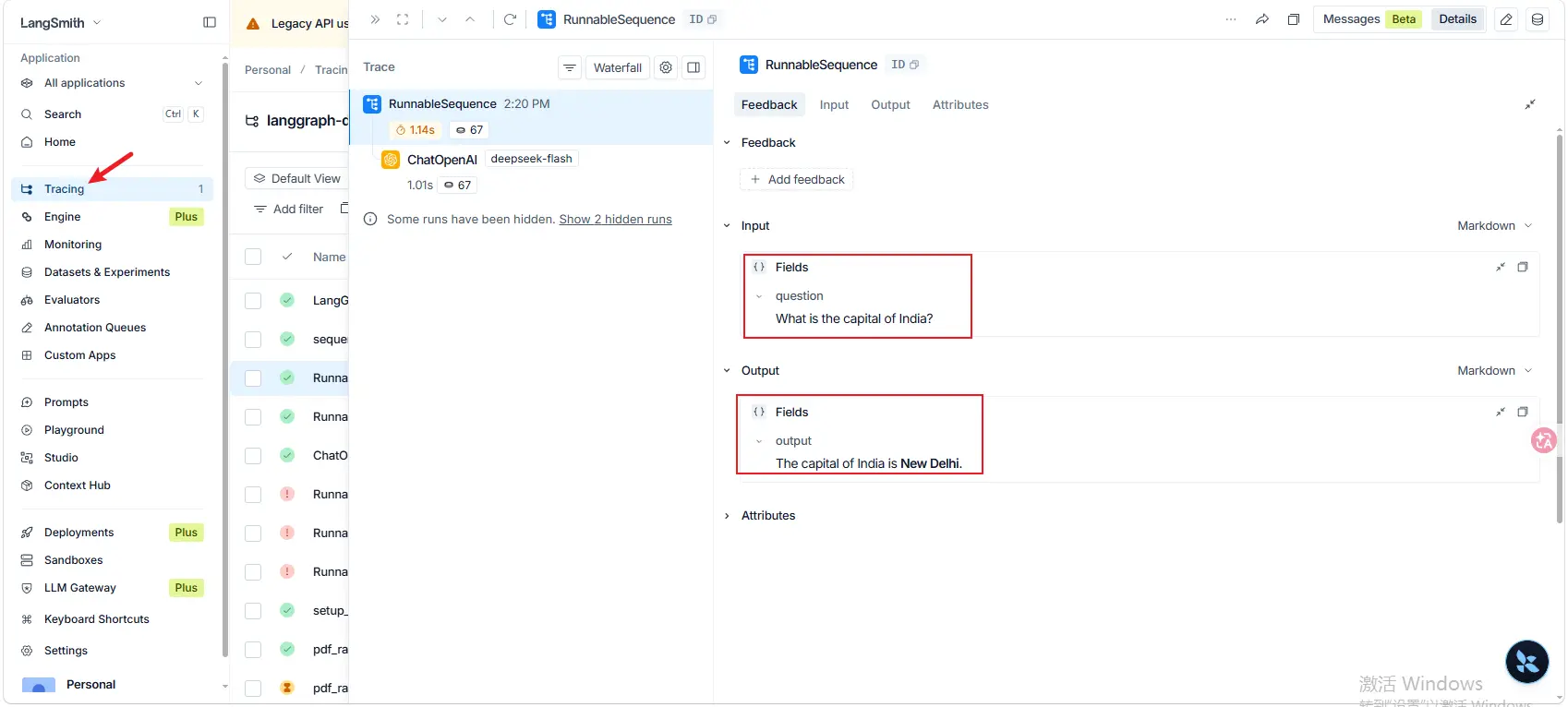Collapse the Output section
Screen dimensions: 1568x707
pyautogui.click(x=727, y=370)
